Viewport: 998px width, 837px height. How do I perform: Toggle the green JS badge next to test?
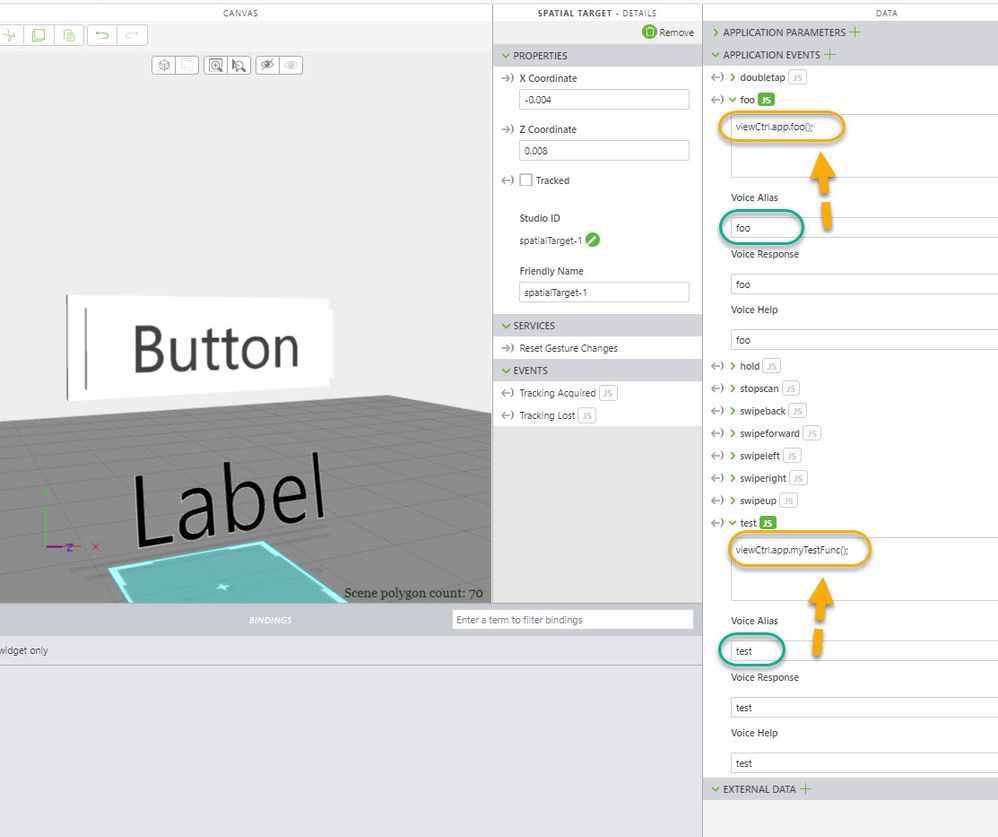(768, 523)
